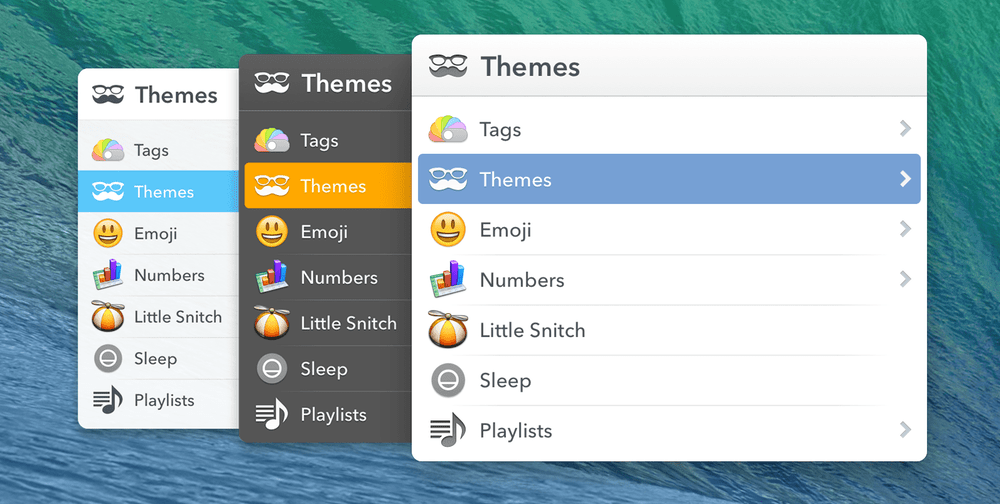1000x504 pixels.
Task: Click the Sleep circle icon in the white window
Action: coord(448,380)
